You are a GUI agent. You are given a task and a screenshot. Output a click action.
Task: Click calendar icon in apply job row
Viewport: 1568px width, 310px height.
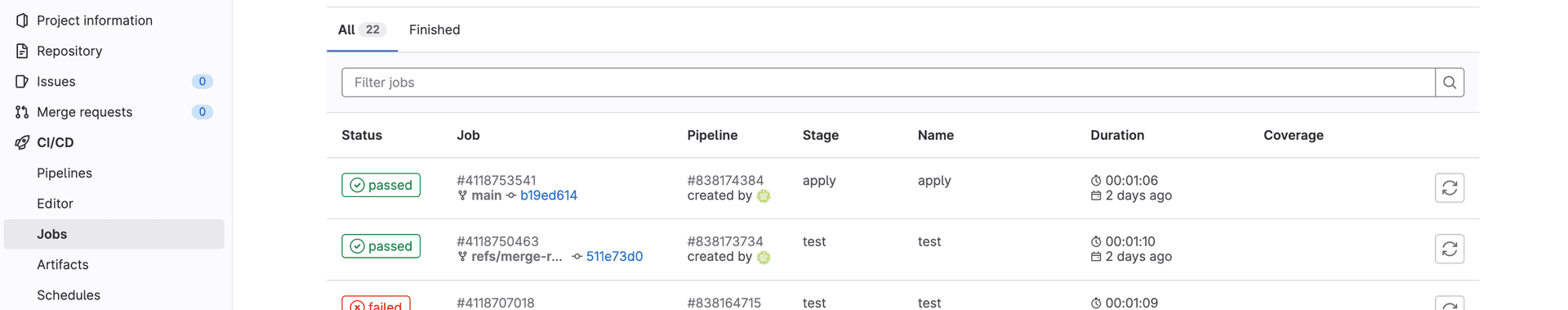[1096, 196]
